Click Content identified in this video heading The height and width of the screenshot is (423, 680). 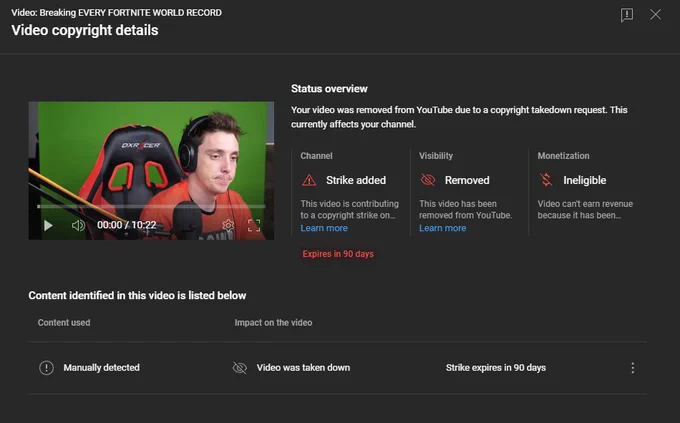click(137, 295)
